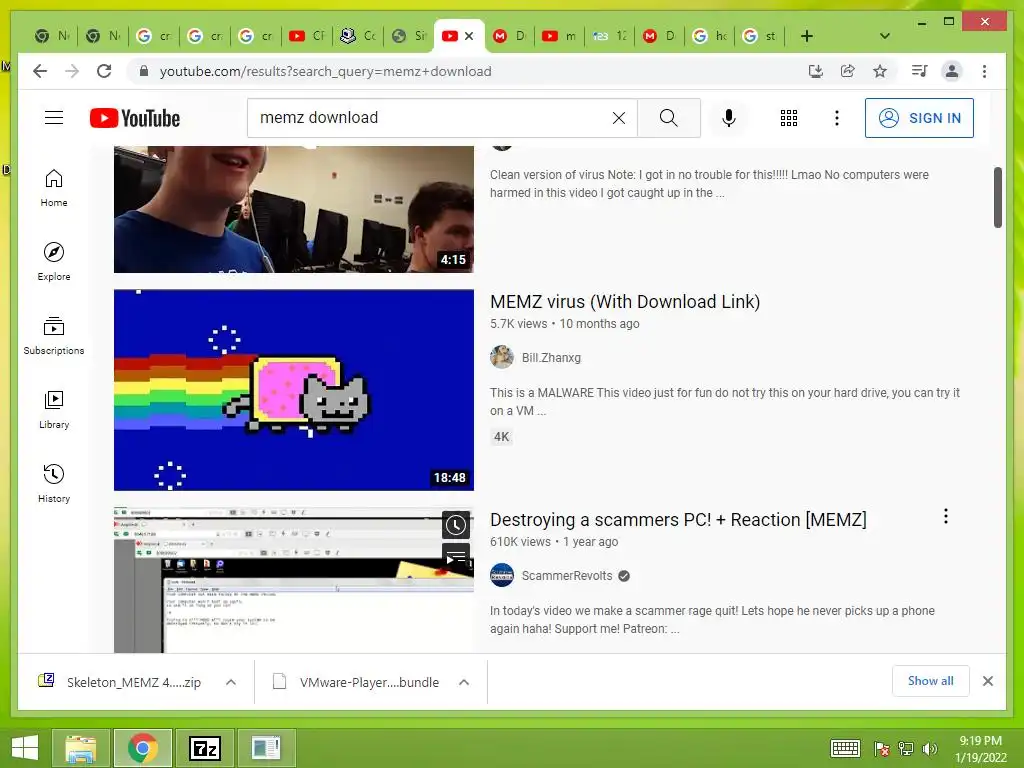Open Library in the sidebar
The width and height of the screenshot is (1024, 768).
54,409
